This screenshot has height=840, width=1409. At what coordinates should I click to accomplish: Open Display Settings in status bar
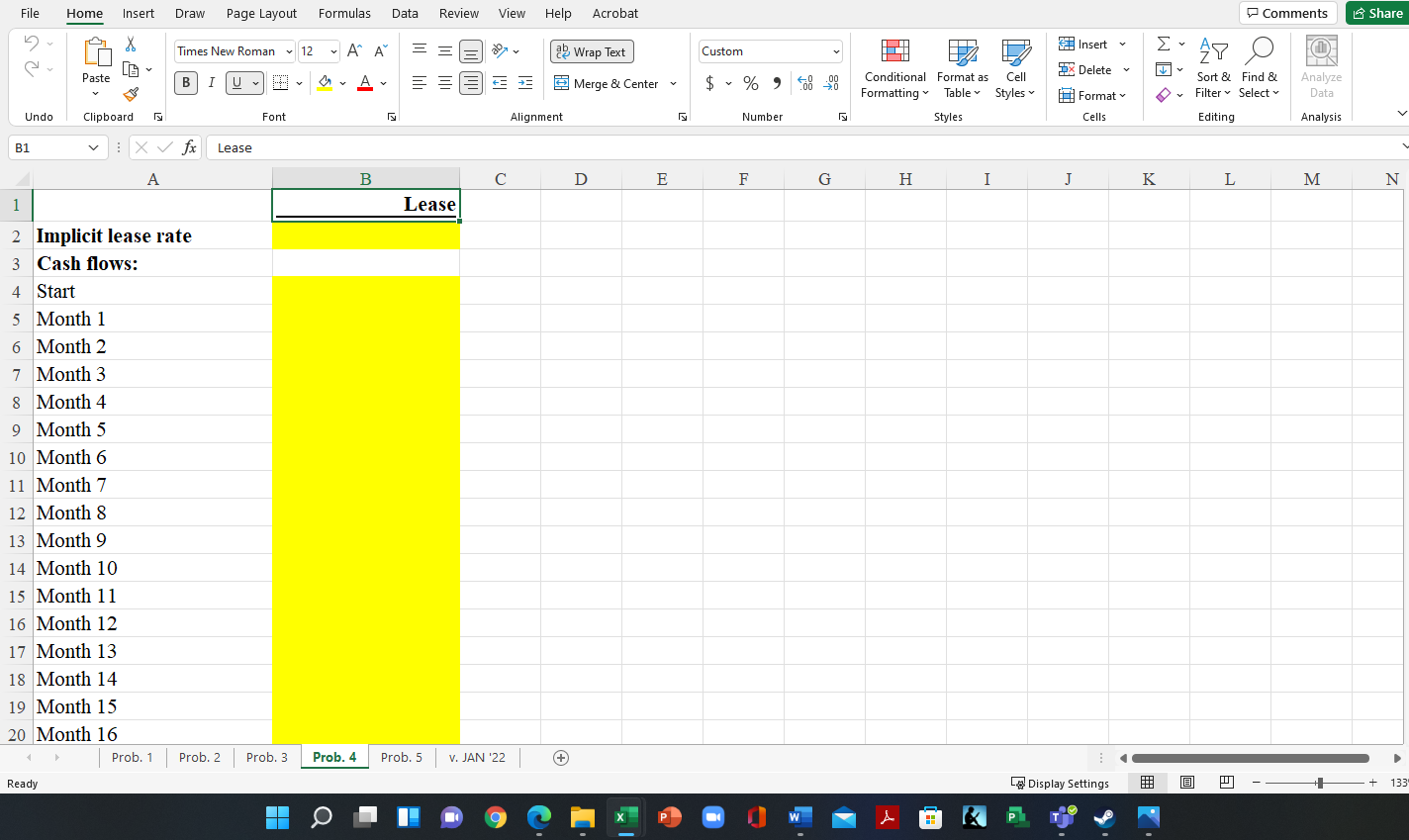point(1060,783)
